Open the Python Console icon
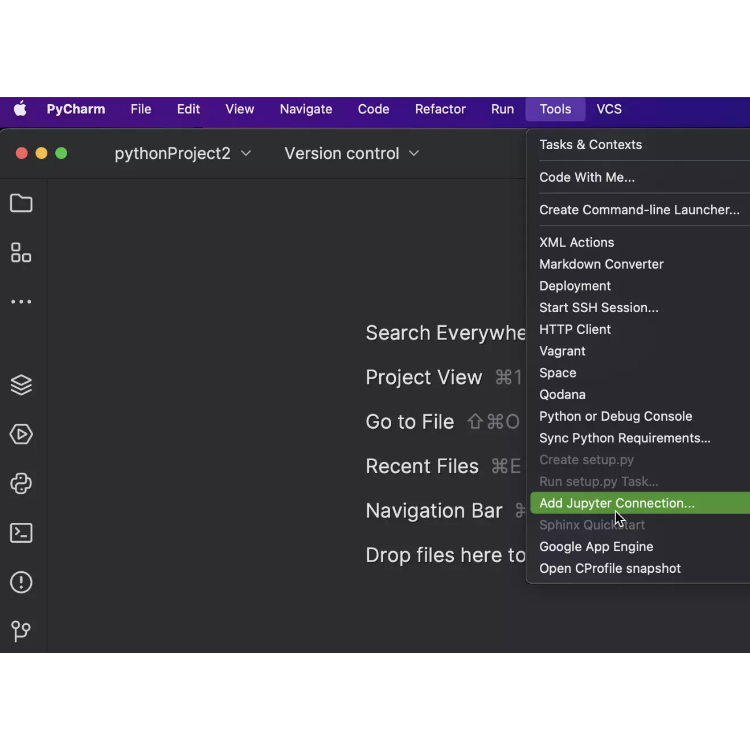The height and width of the screenshot is (750, 750). (21, 484)
